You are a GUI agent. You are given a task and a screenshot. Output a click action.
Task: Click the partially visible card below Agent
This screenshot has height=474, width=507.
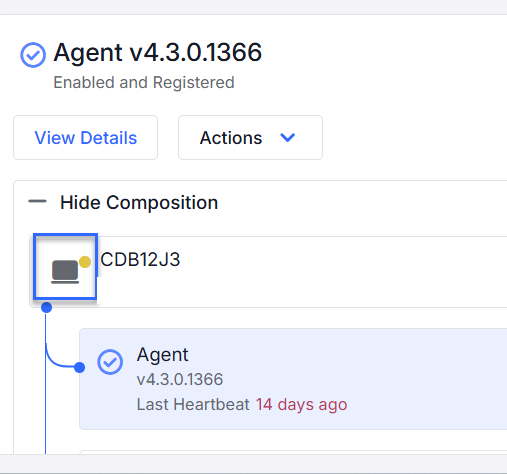293,452
